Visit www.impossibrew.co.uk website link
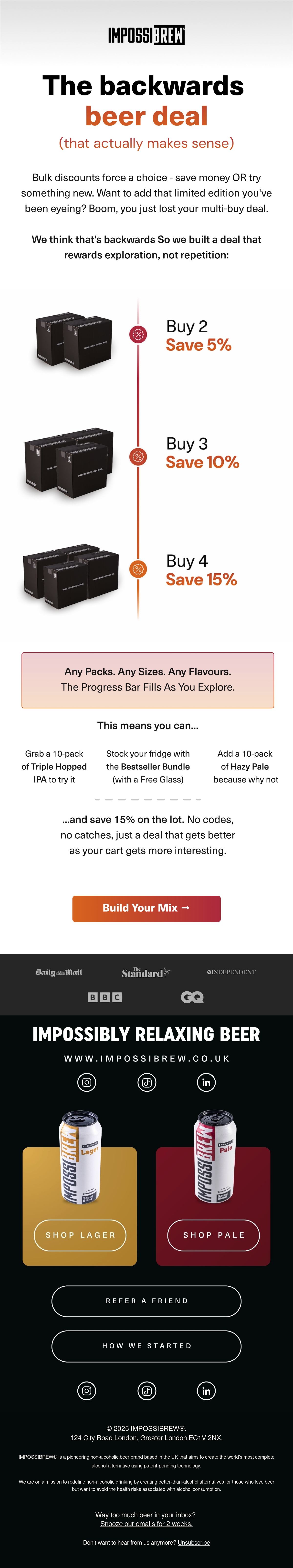 coord(147,1059)
